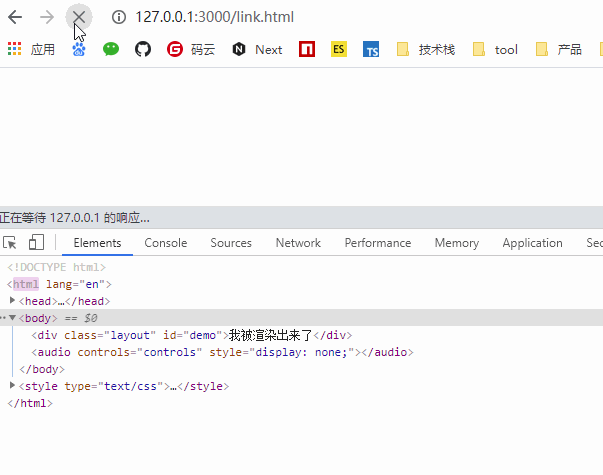The width and height of the screenshot is (603, 475).
Task: Switch to the Elements tab
Action: click(x=97, y=243)
